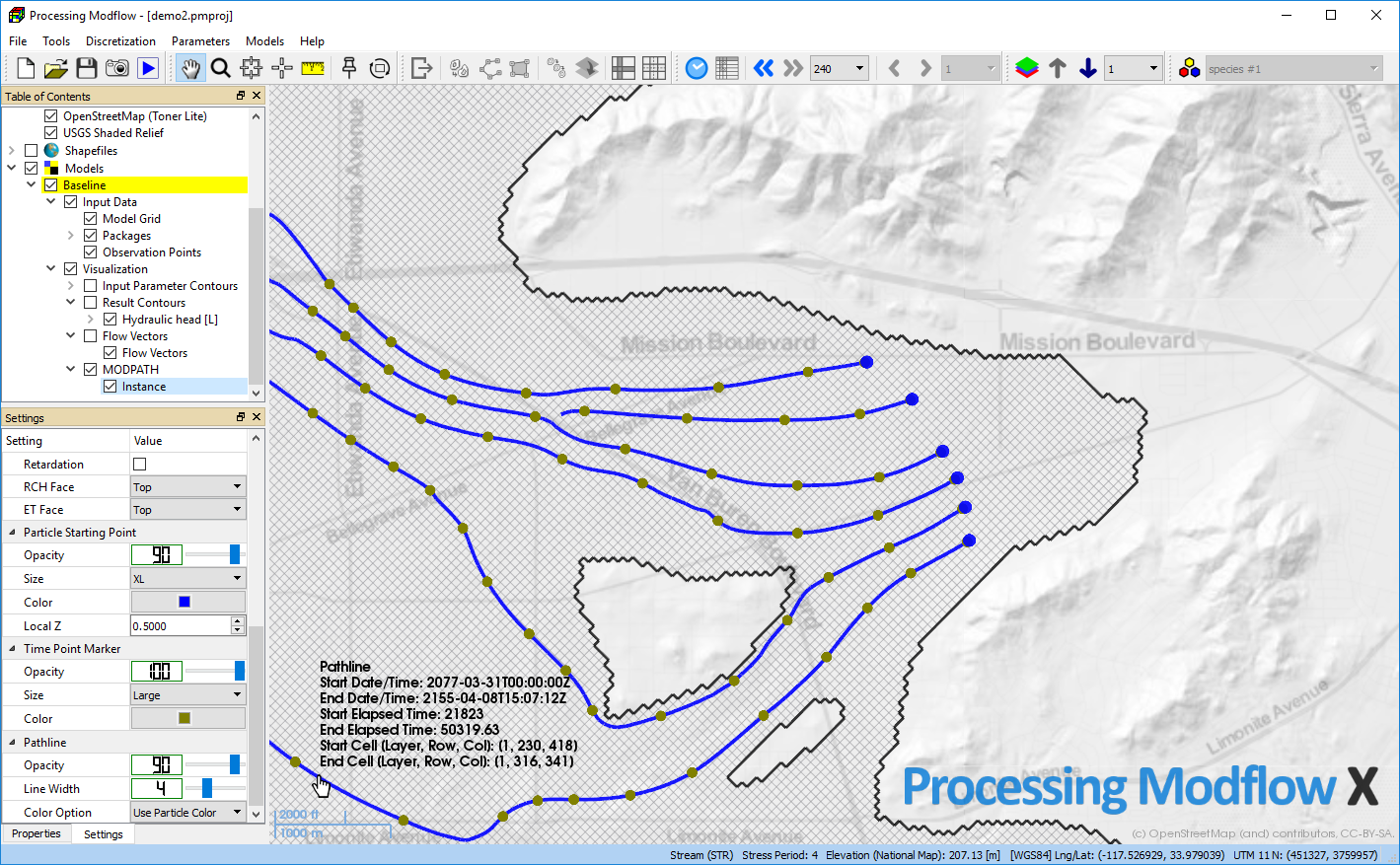Viewport: 1400px width, 865px height.
Task: Open the RCH Face dropdown
Action: (x=188, y=487)
